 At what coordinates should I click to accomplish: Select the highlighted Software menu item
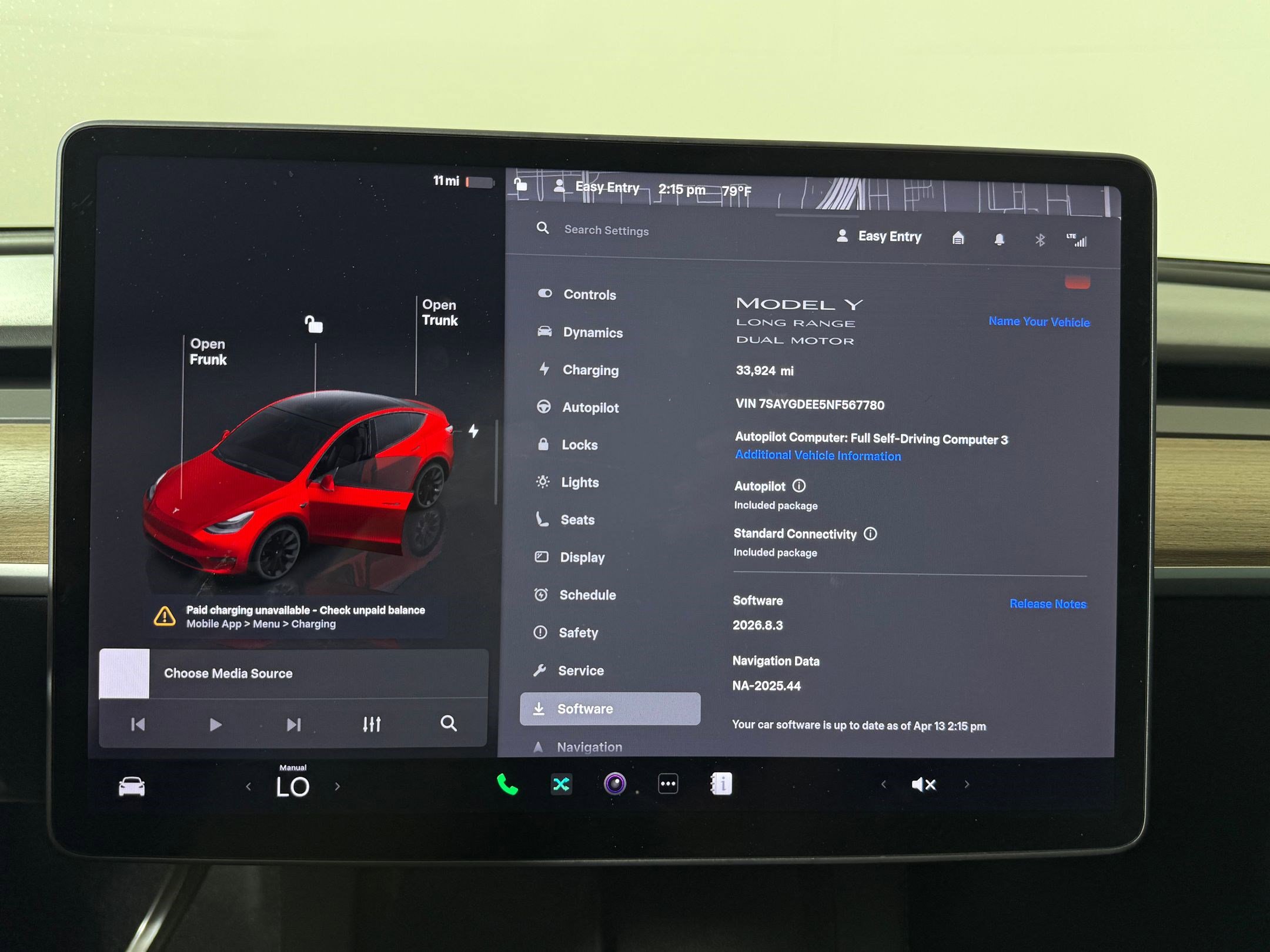[610, 709]
